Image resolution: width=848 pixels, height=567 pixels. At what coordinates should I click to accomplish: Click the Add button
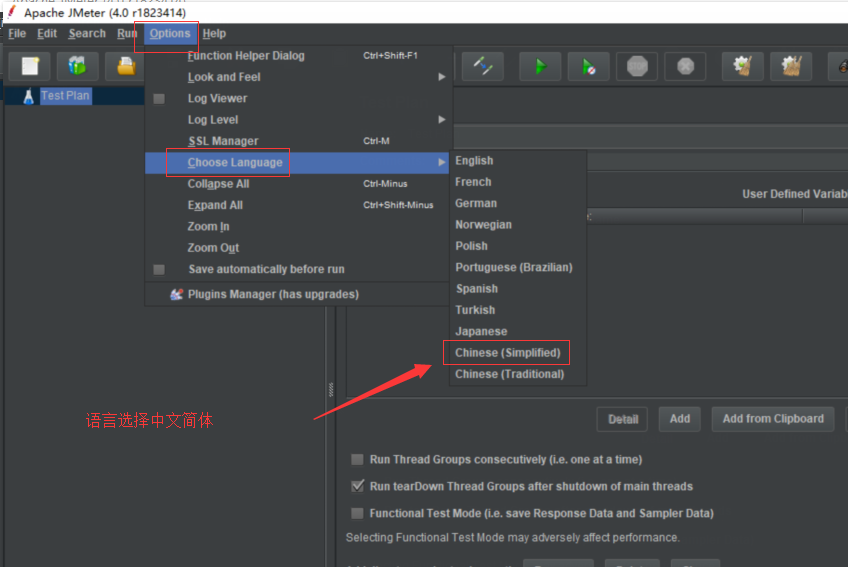pyautogui.click(x=680, y=419)
